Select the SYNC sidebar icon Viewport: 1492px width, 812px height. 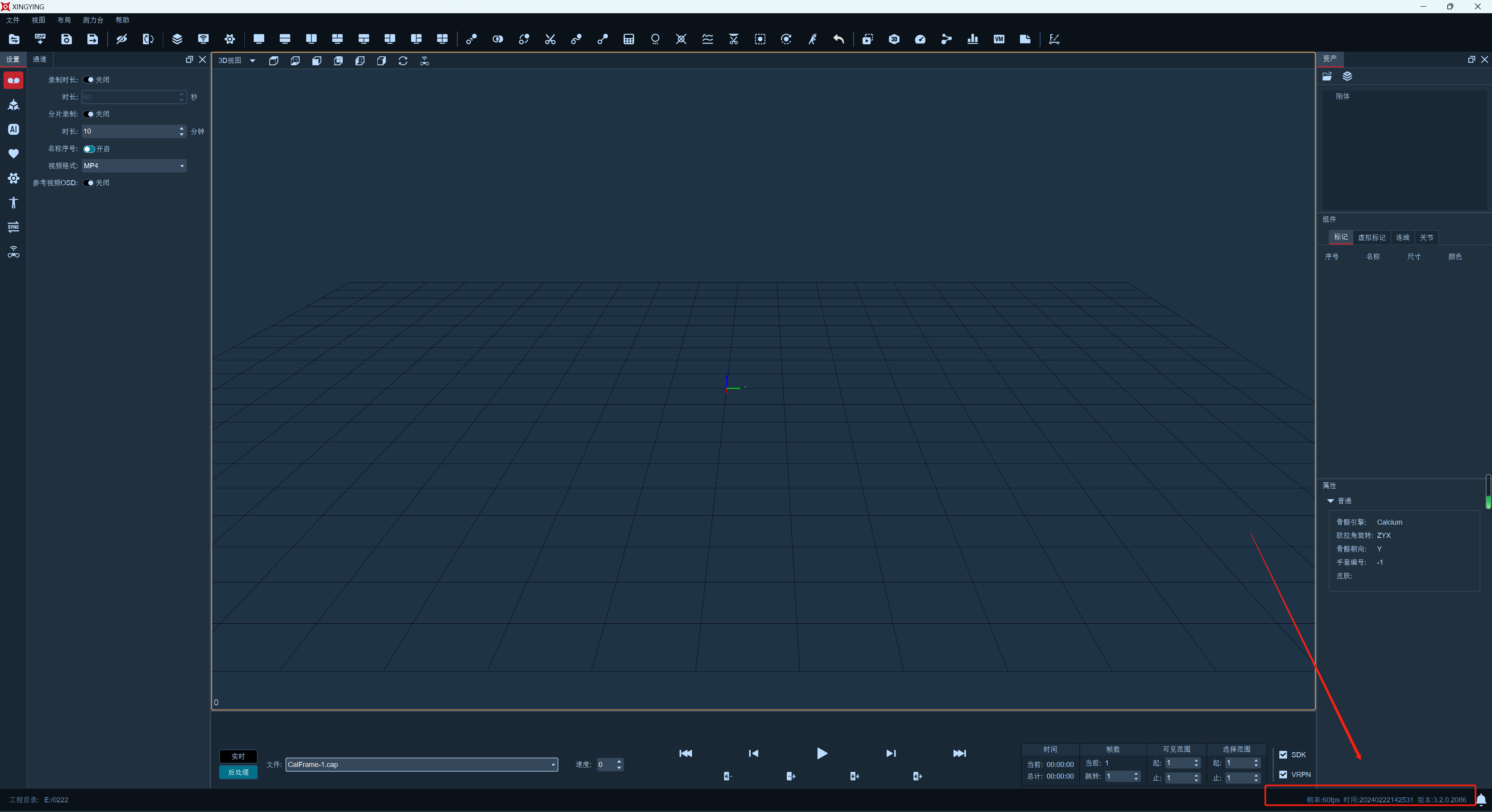(13, 226)
